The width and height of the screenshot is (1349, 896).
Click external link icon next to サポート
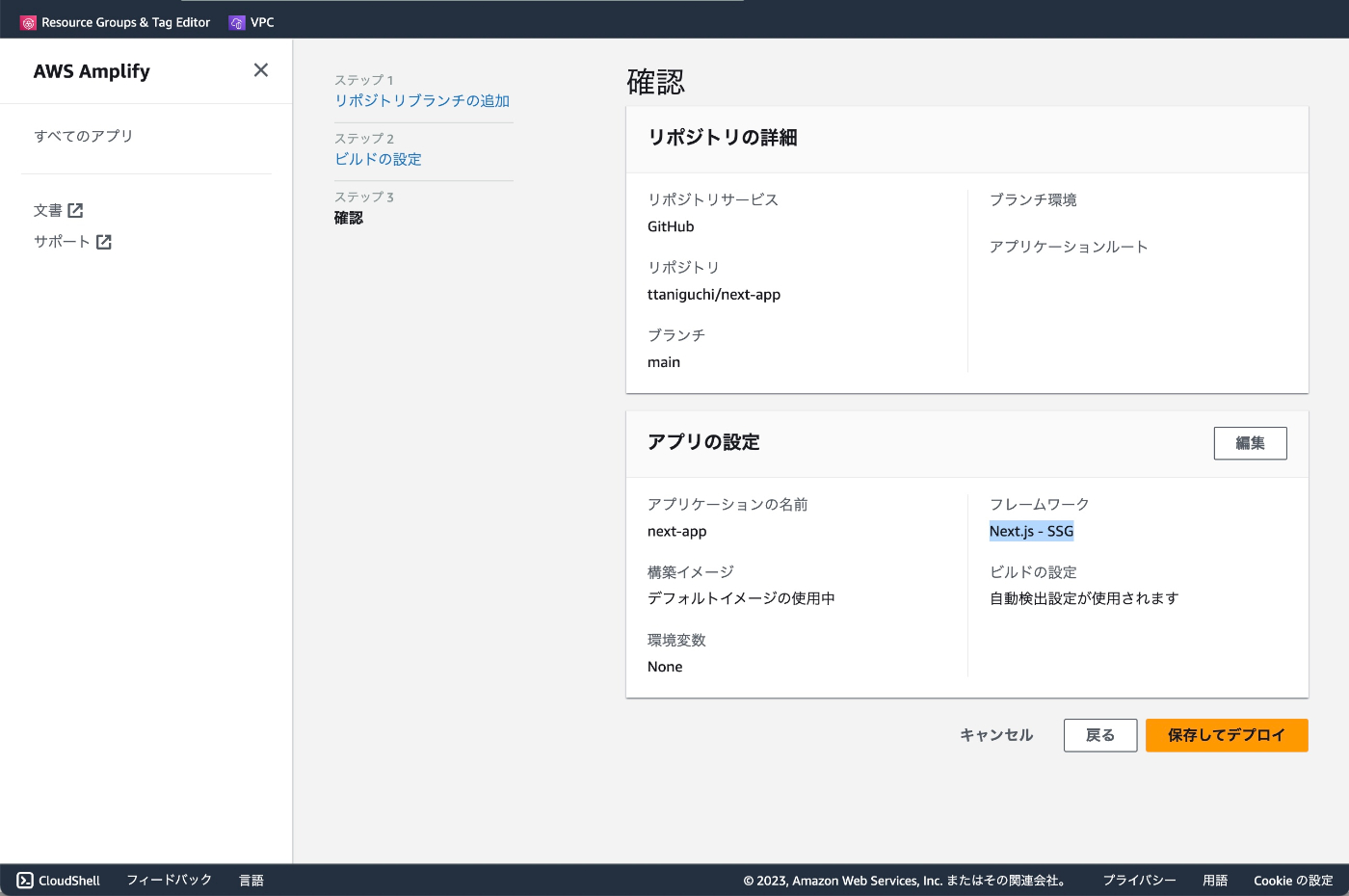104,242
